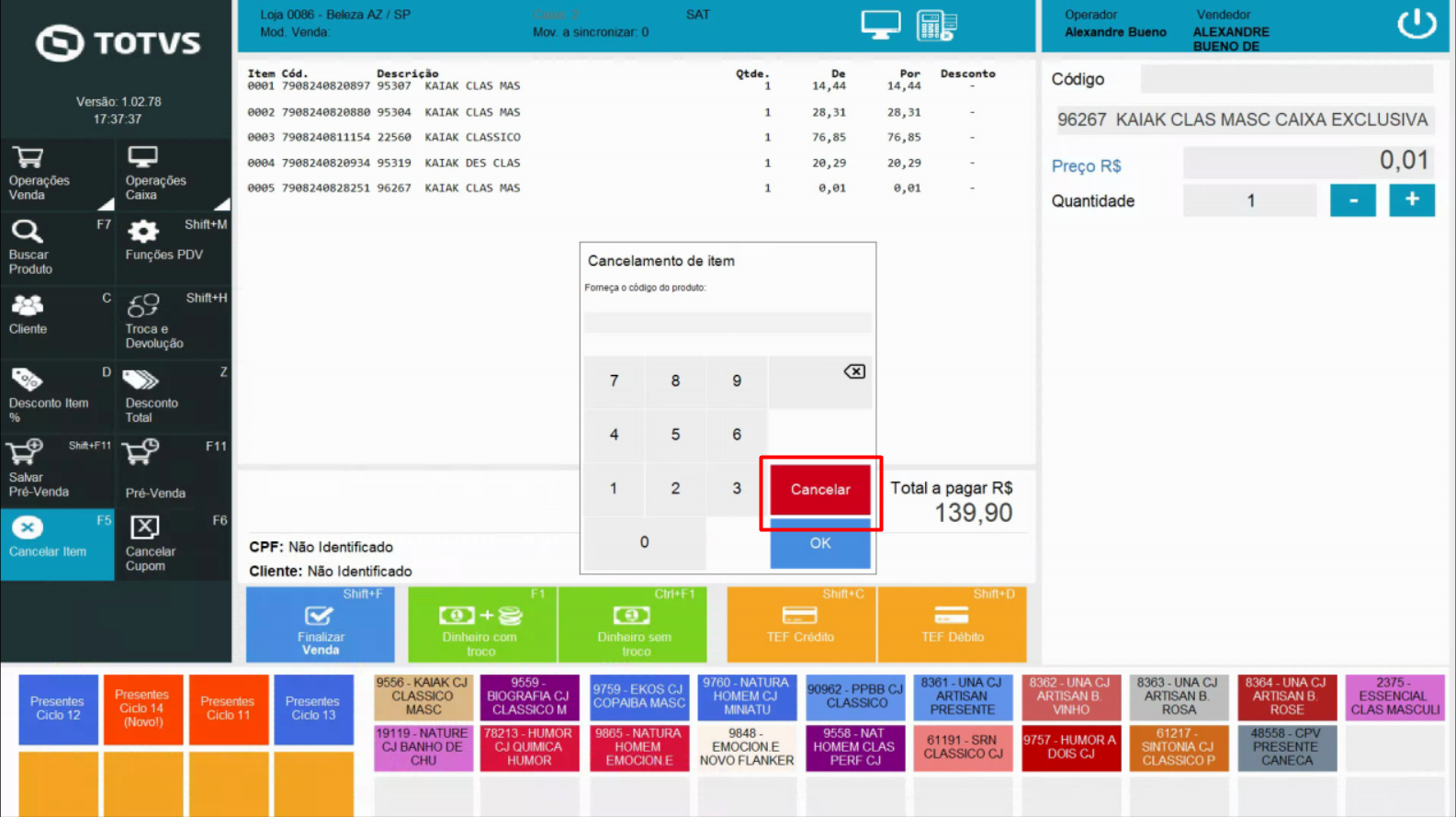This screenshot has height=817, width=1456.
Task: Add 9759 - EKOS CJ COPAIBA MASC
Action: pos(639,698)
